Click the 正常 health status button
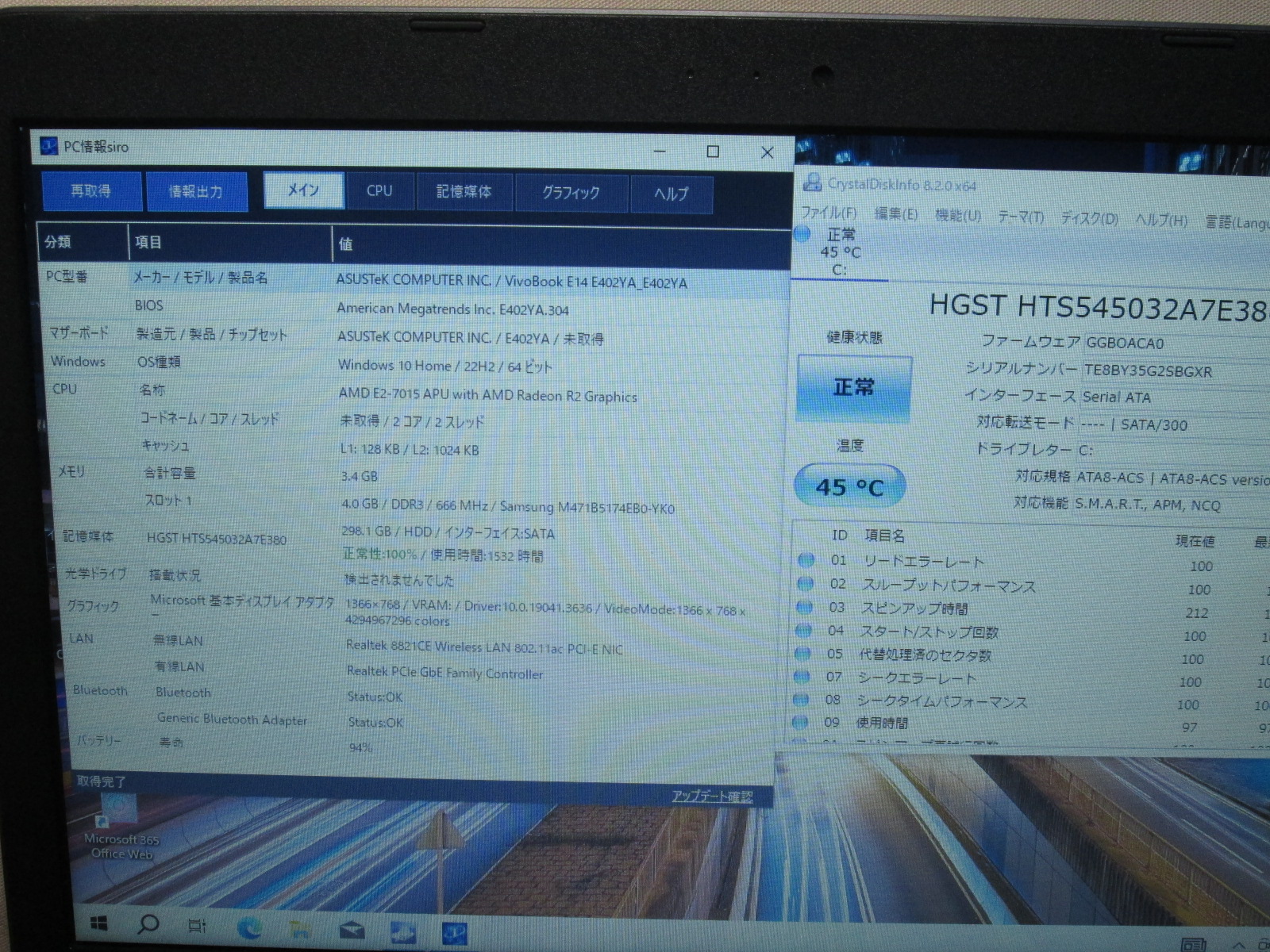1270x952 pixels. click(x=854, y=388)
